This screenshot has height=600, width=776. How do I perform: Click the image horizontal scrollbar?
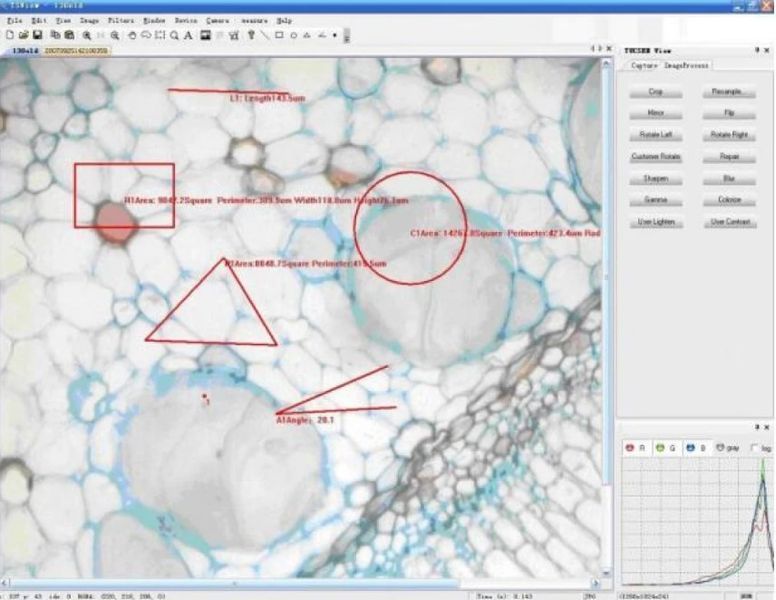(299, 583)
